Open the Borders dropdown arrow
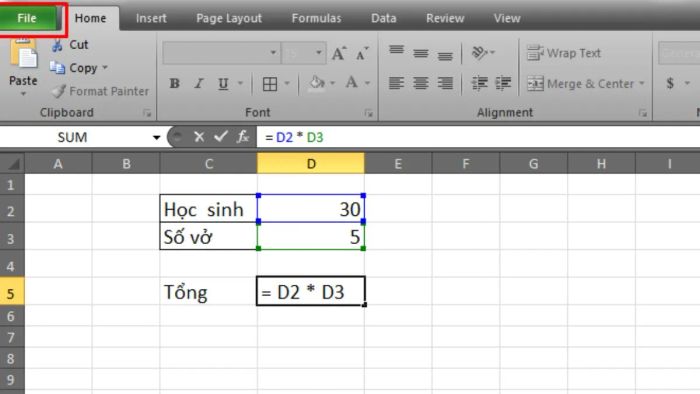This screenshot has height=394, width=700. point(287,83)
